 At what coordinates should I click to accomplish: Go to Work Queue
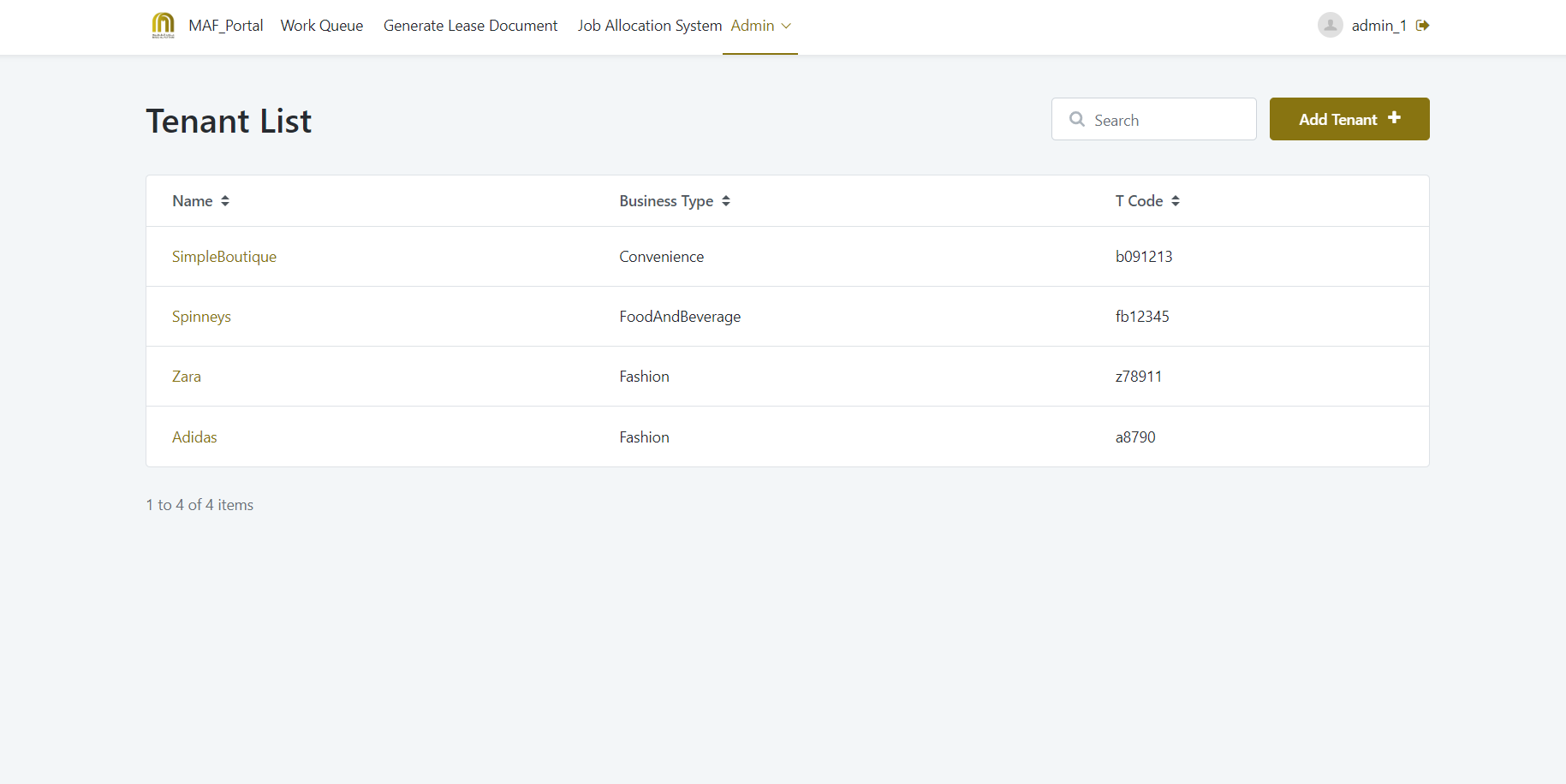click(322, 26)
